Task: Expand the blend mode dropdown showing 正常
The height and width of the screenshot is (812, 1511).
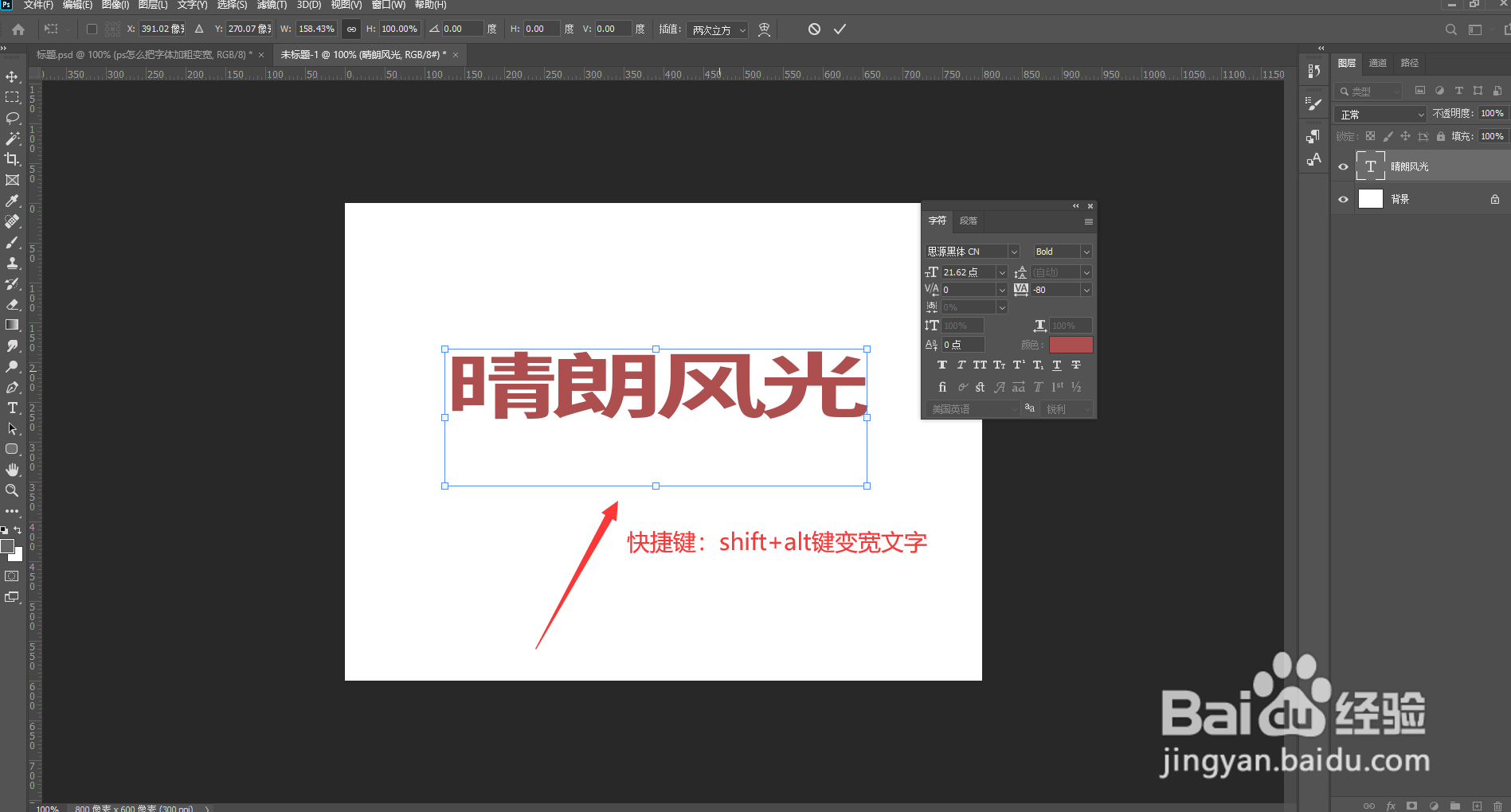Action: (1380, 113)
